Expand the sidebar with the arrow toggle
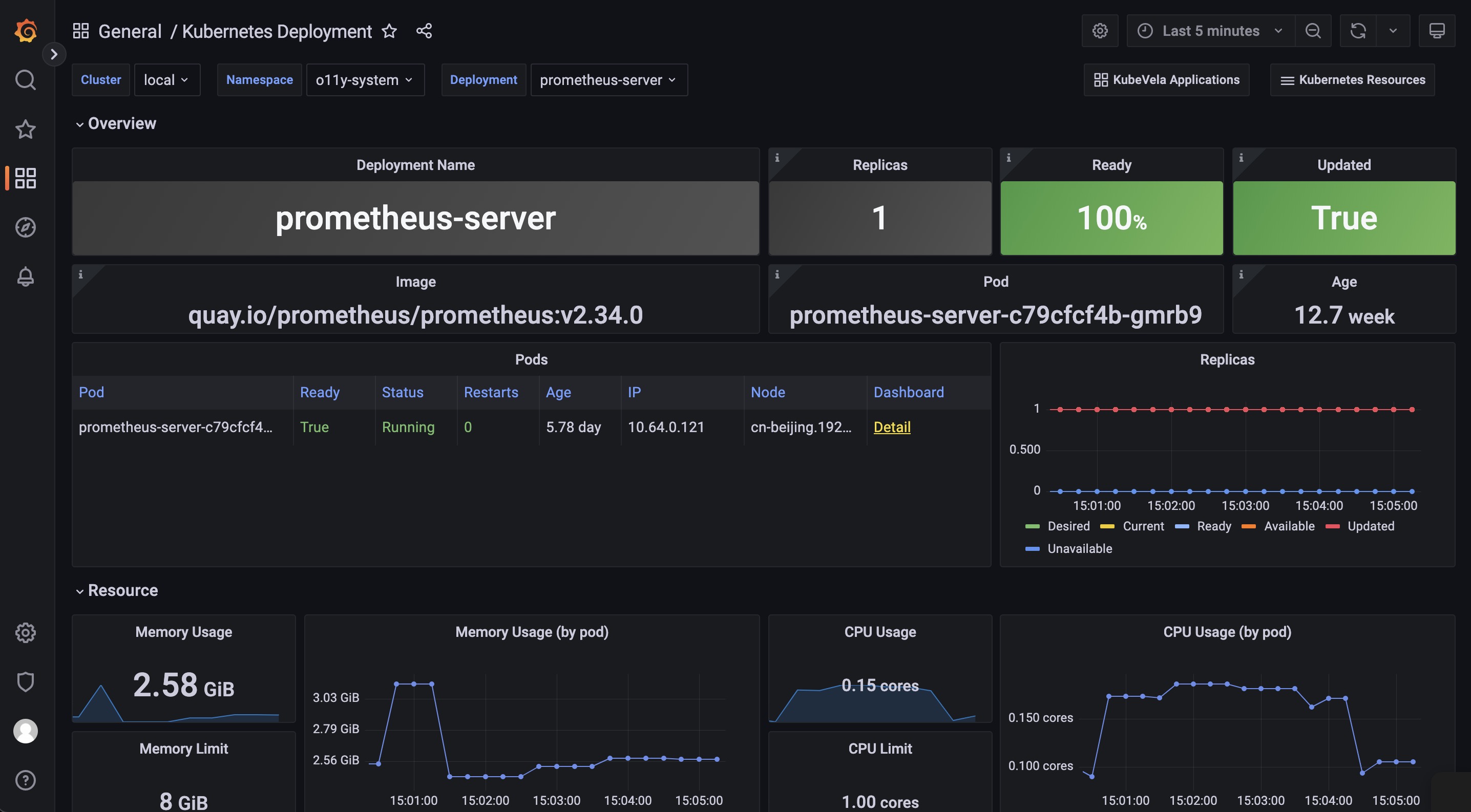This screenshot has height=812, width=1471. [54, 54]
